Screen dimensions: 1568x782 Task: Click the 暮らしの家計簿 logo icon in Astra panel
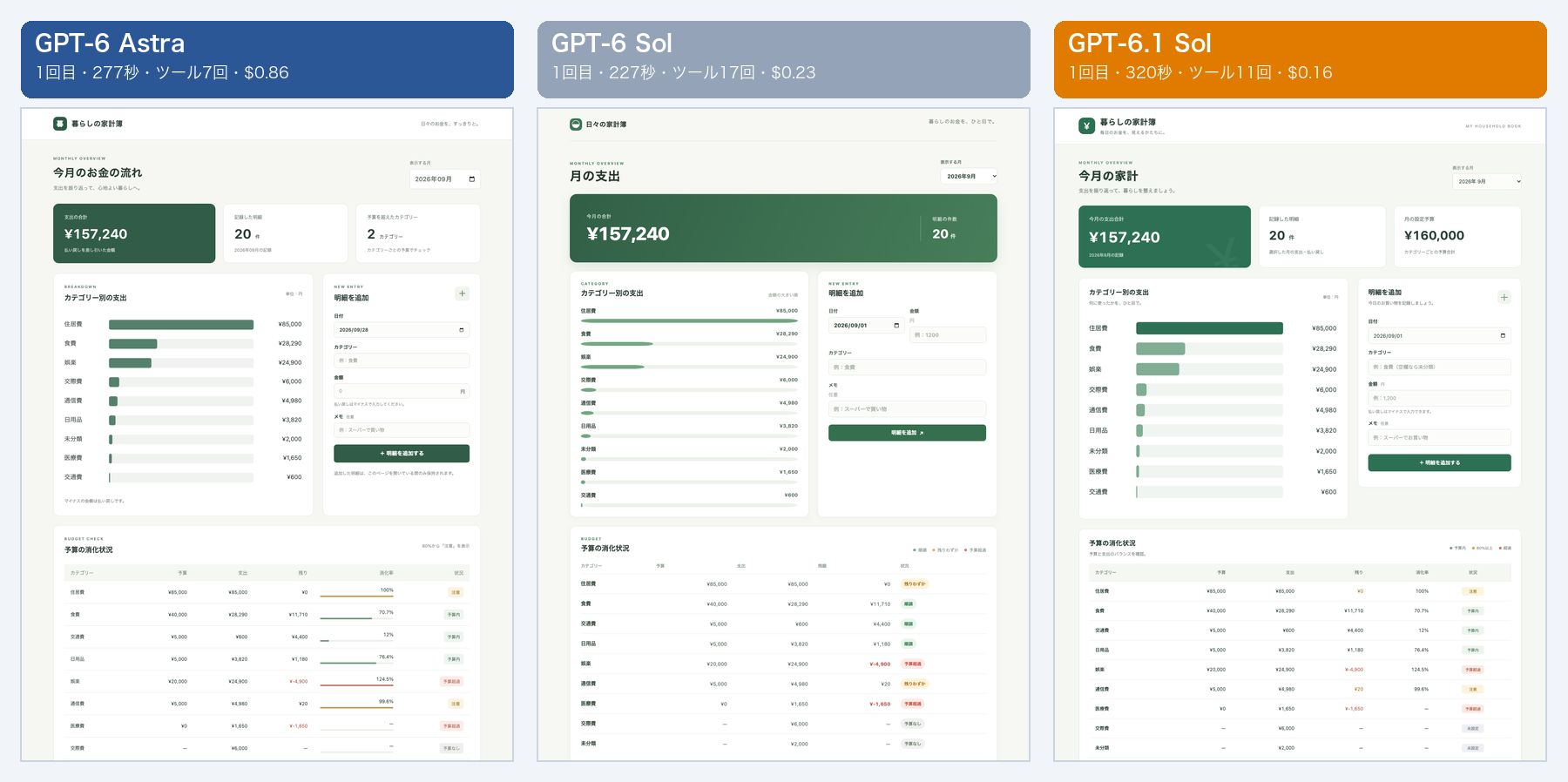click(x=60, y=124)
